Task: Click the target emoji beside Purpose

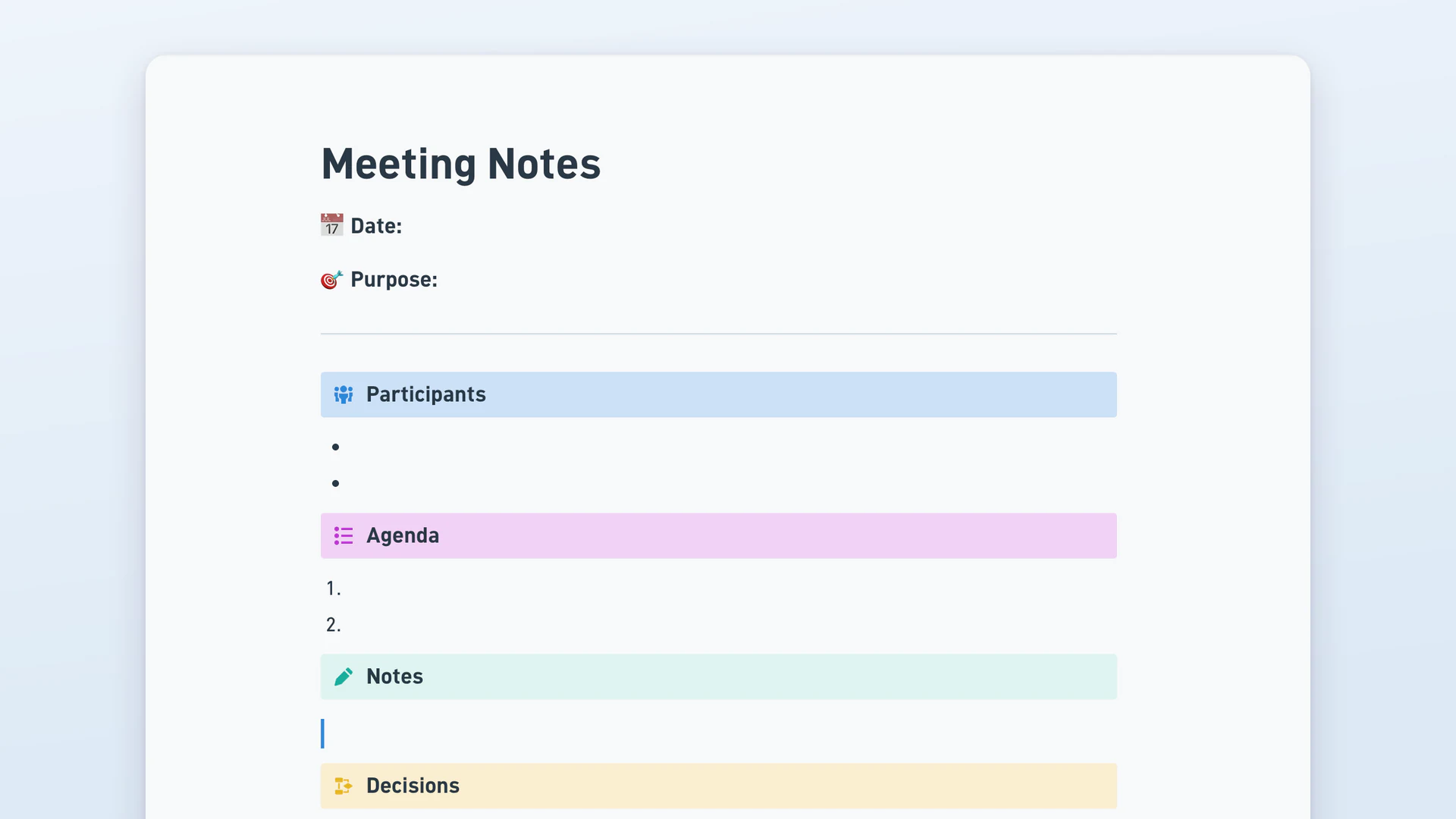Action: pyautogui.click(x=331, y=280)
